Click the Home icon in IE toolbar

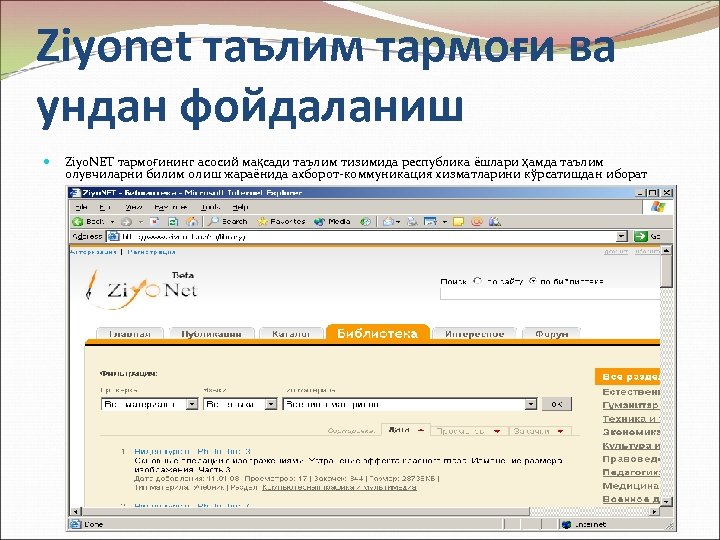coord(191,222)
